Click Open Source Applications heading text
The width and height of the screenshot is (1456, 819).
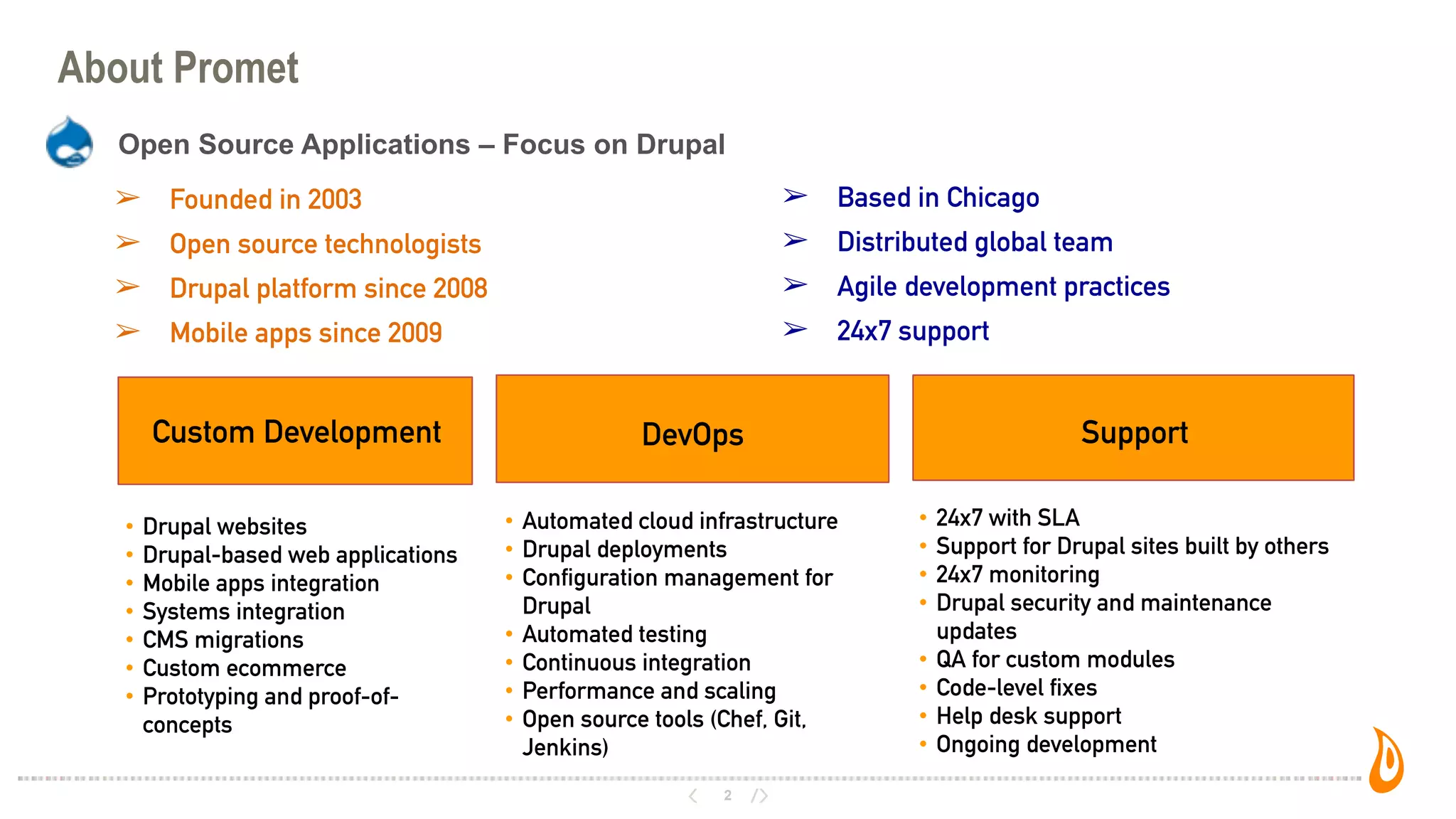(x=421, y=144)
